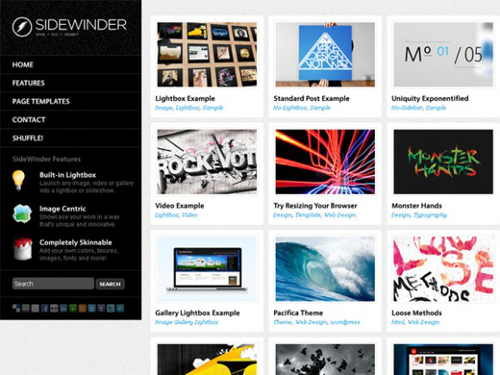The image size is (500, 375).
Task: Click the Mo 01/05 thumbnail
Action: pos(443,55)
